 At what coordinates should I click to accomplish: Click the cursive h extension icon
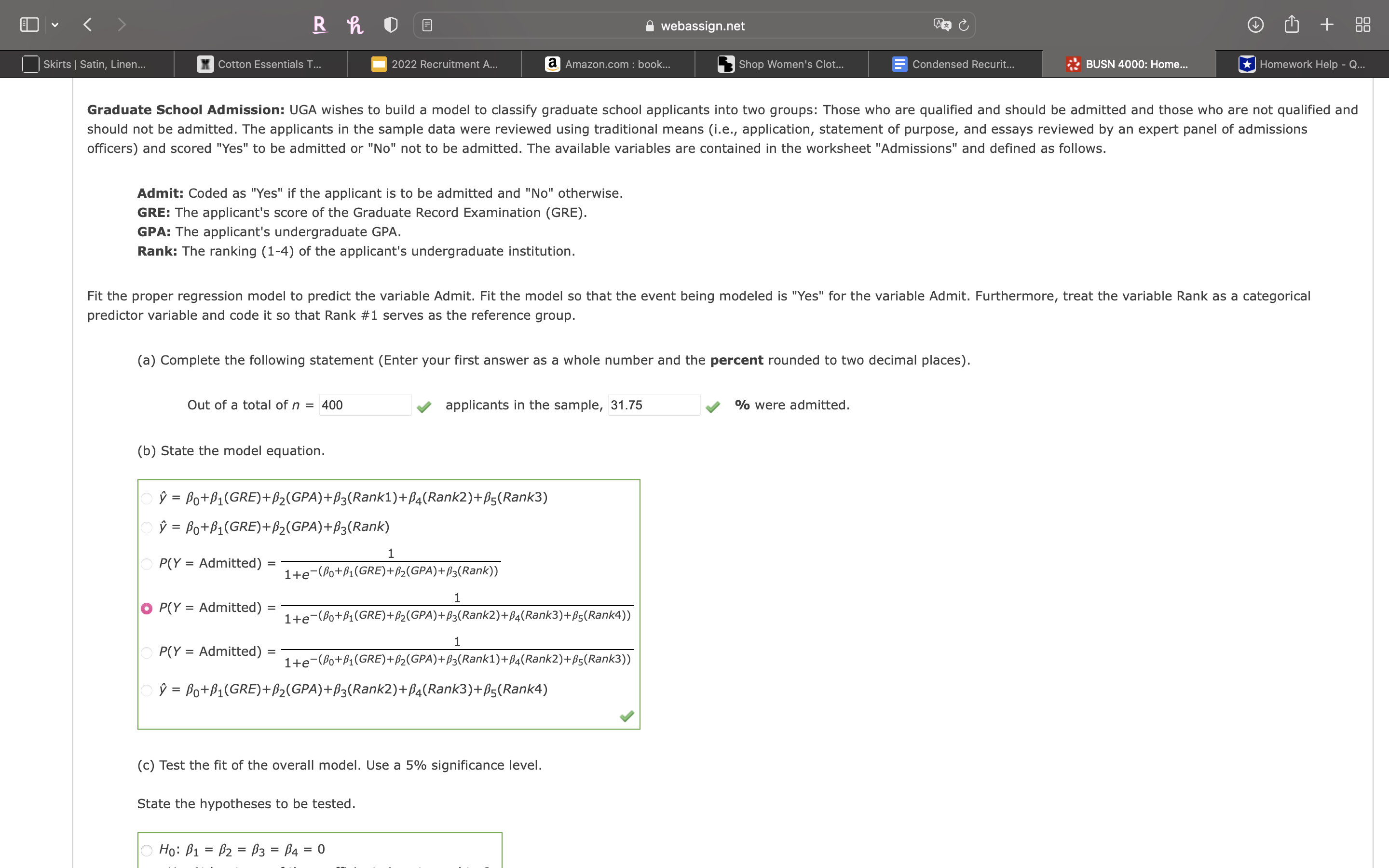point(354,25)
